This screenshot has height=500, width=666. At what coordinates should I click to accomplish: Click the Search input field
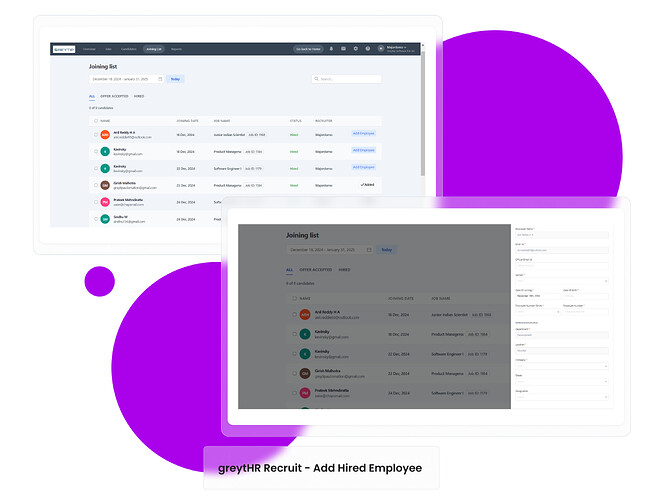pyautogui.click(x=346, y=79)
